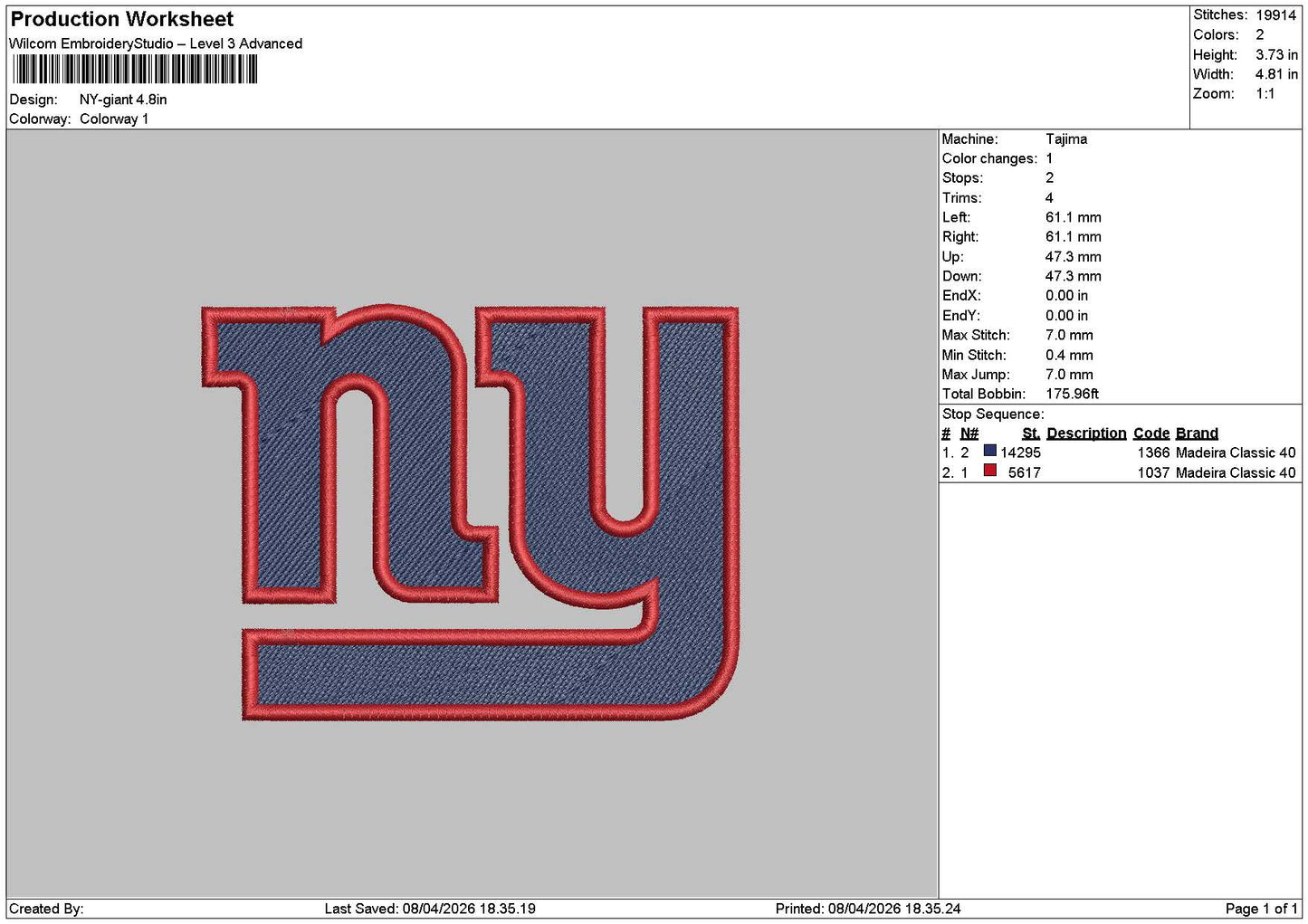Viewport: 1308px width, 924px height.
Task: Click the barcode under the worksheet title
Action: tap(136, 70)
